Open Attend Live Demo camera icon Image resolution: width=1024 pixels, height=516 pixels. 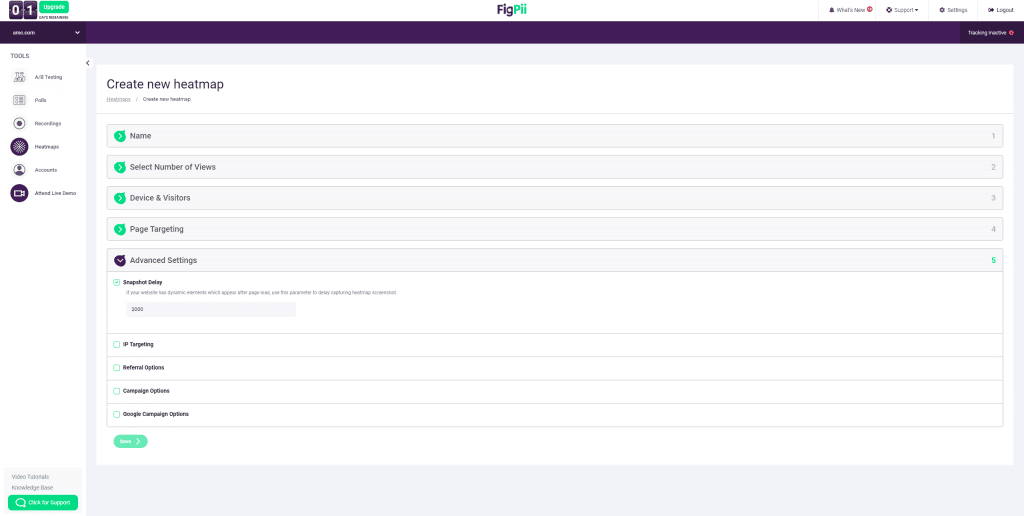tap(19, 193)
